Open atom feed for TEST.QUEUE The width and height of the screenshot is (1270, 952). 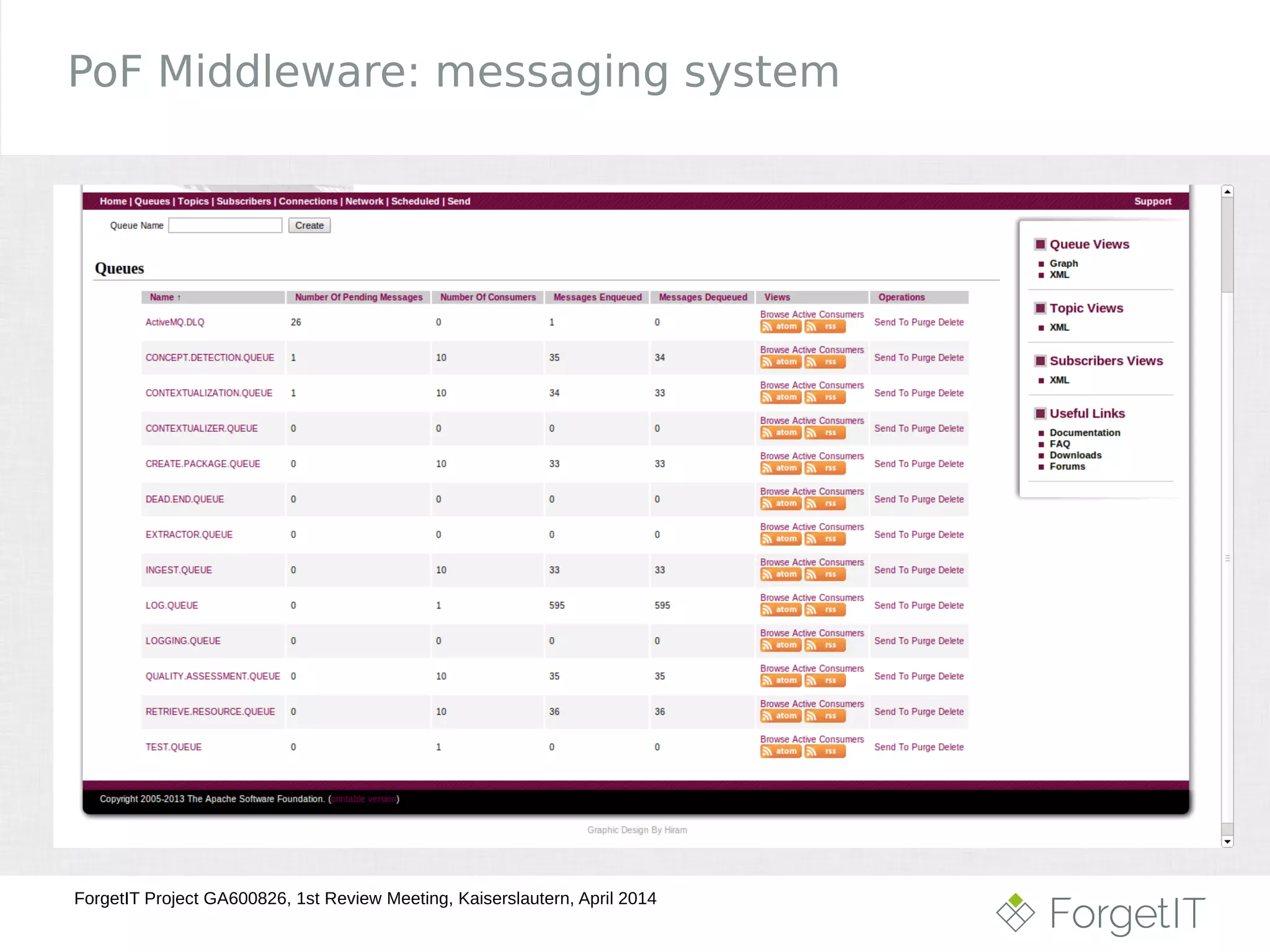(781, 751)
